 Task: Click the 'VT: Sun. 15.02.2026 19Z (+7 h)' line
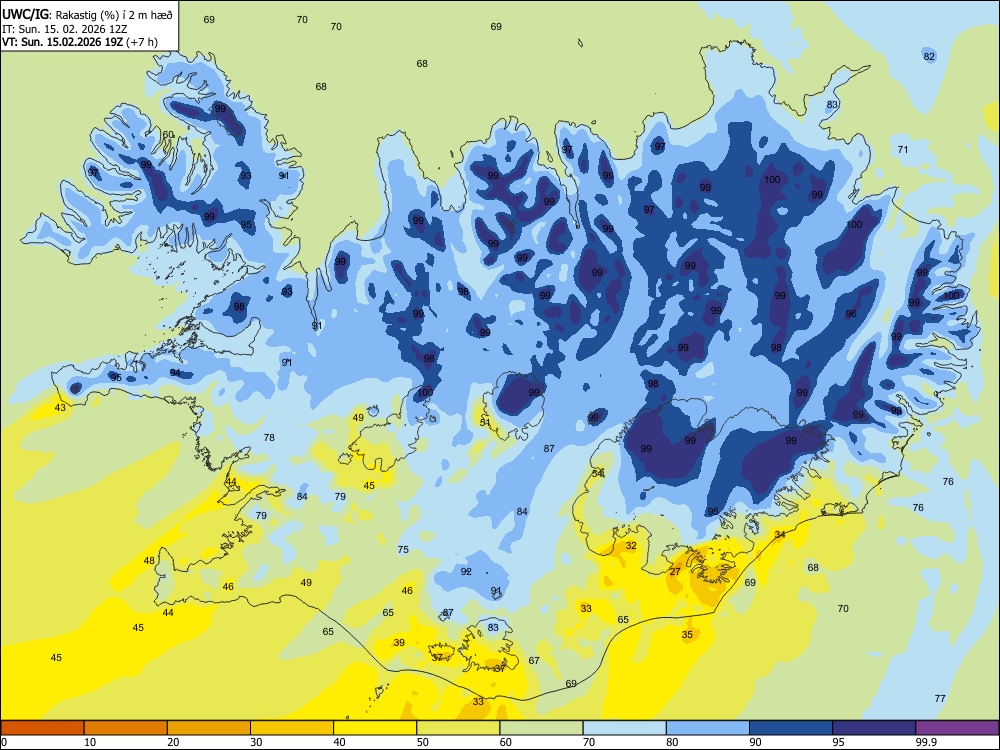point(80,42)
